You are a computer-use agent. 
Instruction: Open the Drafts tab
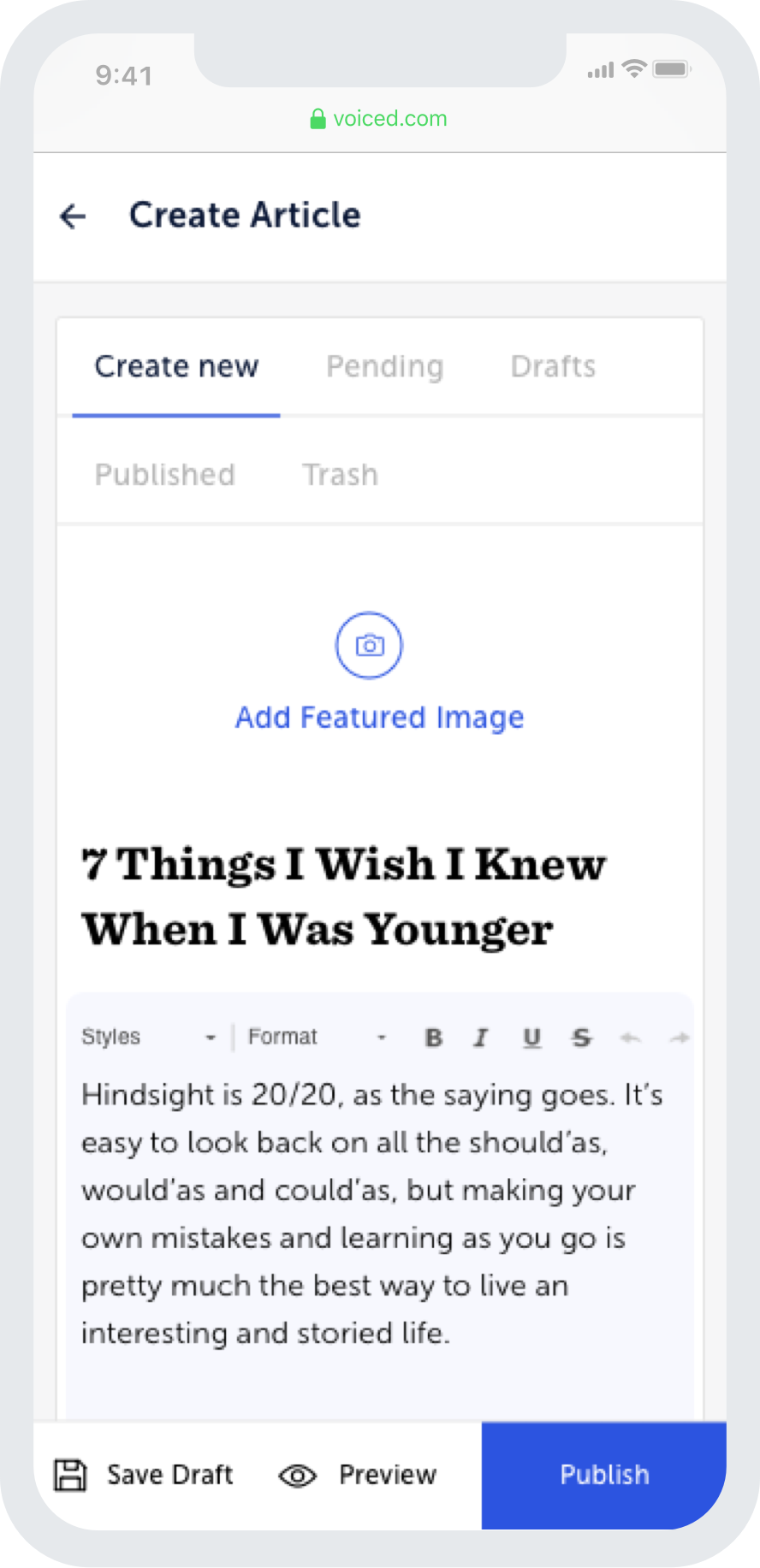click(x=553, y=367)
